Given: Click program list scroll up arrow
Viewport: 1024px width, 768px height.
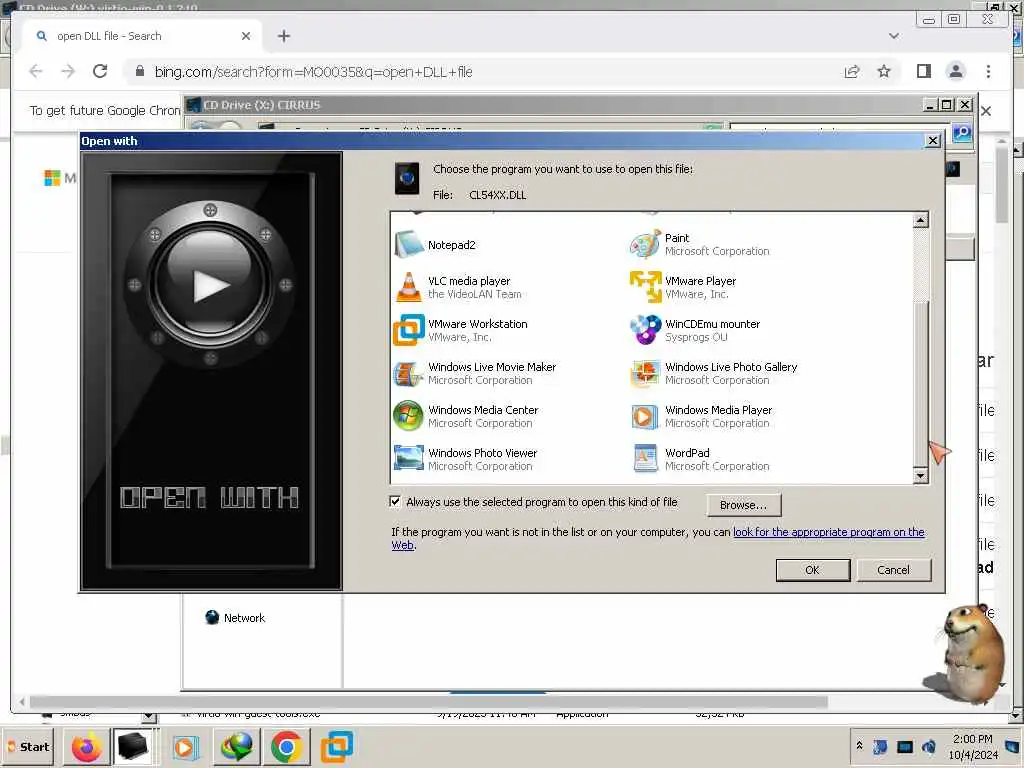Looking at the screenshot, I should coord(920,220).
